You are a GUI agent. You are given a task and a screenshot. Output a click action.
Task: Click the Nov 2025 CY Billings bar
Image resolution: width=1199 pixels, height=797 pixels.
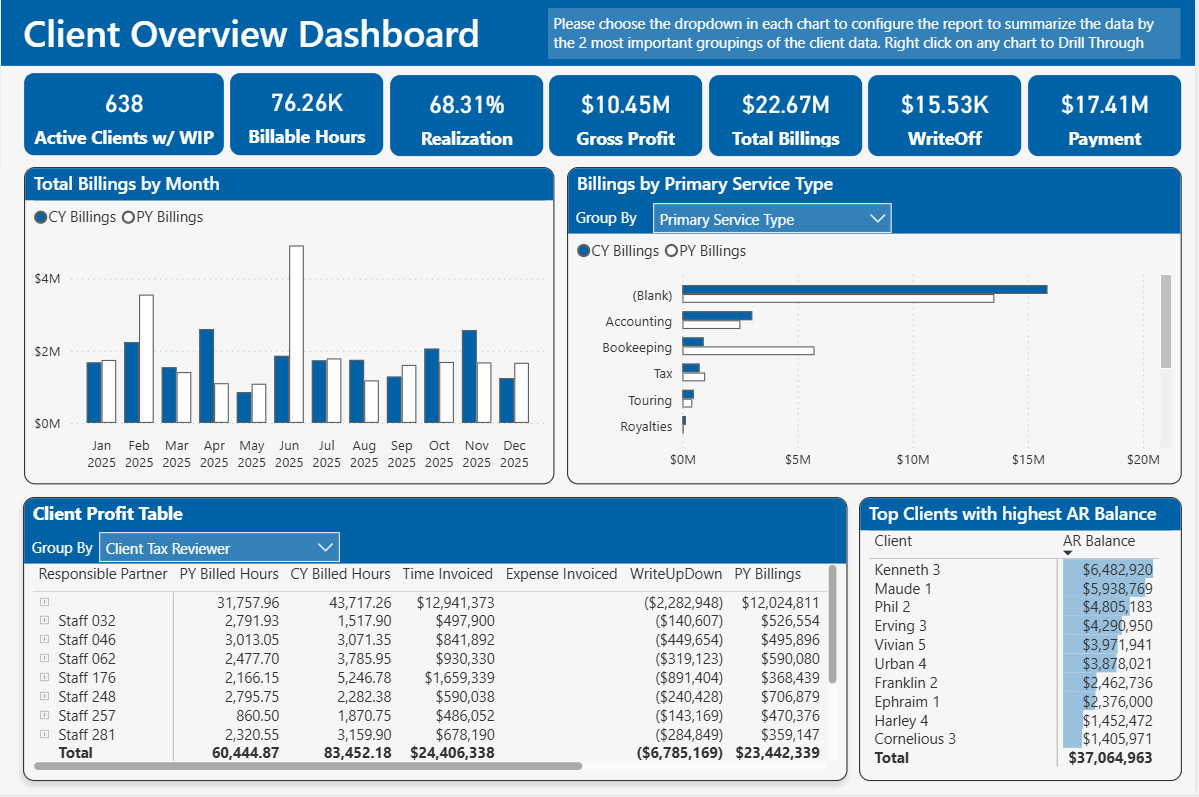[470, 376]
